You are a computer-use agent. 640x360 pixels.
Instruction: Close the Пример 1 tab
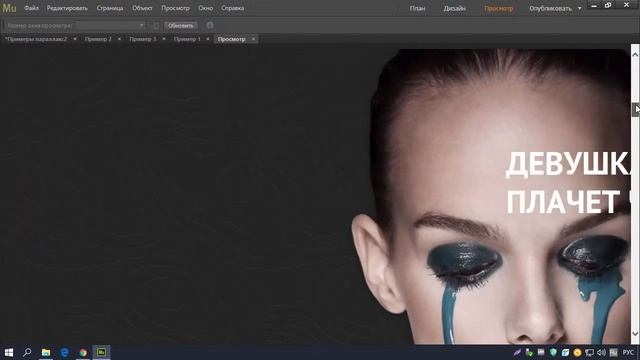click(208, 39)
